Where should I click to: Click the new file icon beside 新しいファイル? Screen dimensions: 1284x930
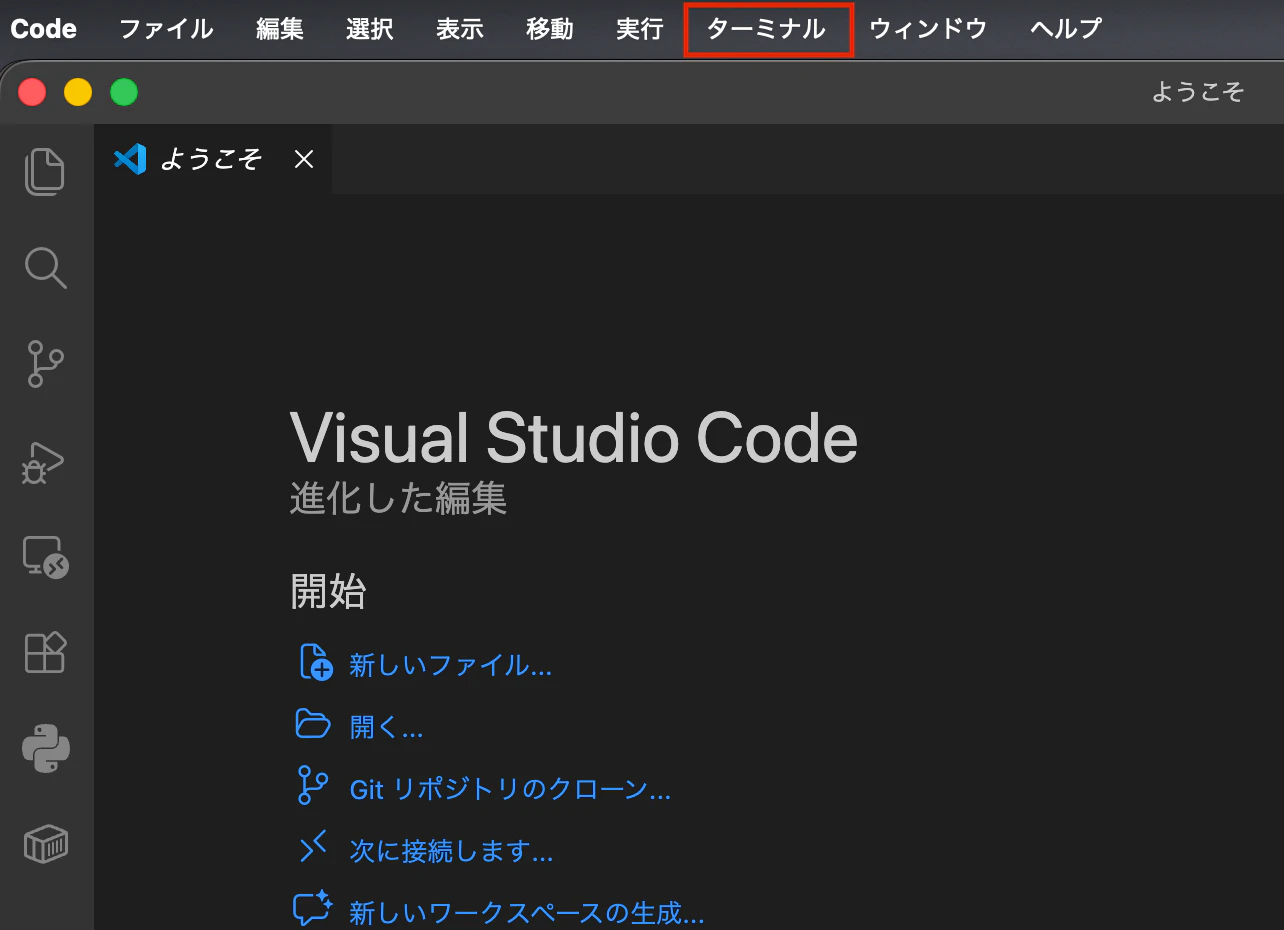(316, 663)
